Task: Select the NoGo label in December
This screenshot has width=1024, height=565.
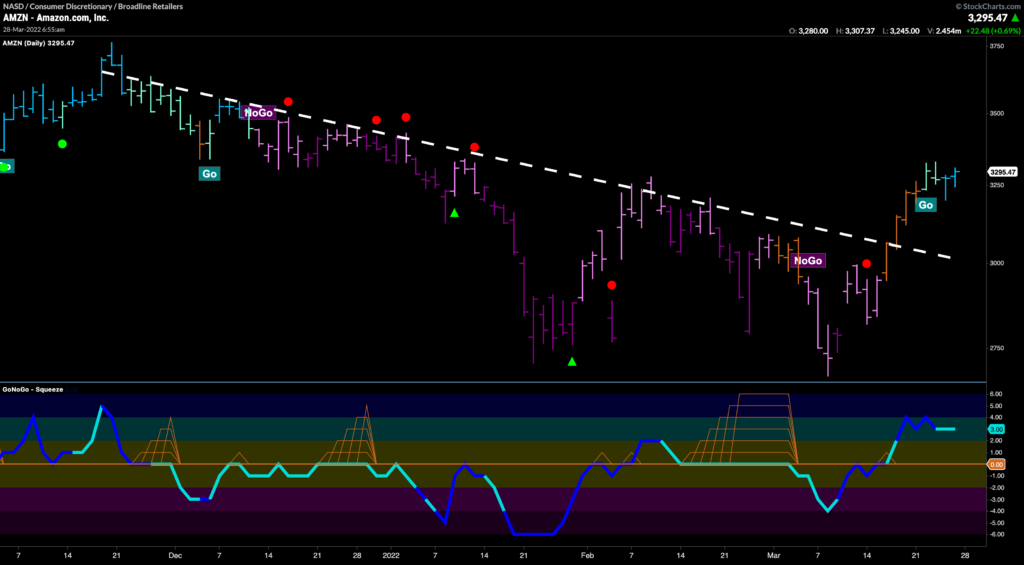Action: tap(258, 113)
